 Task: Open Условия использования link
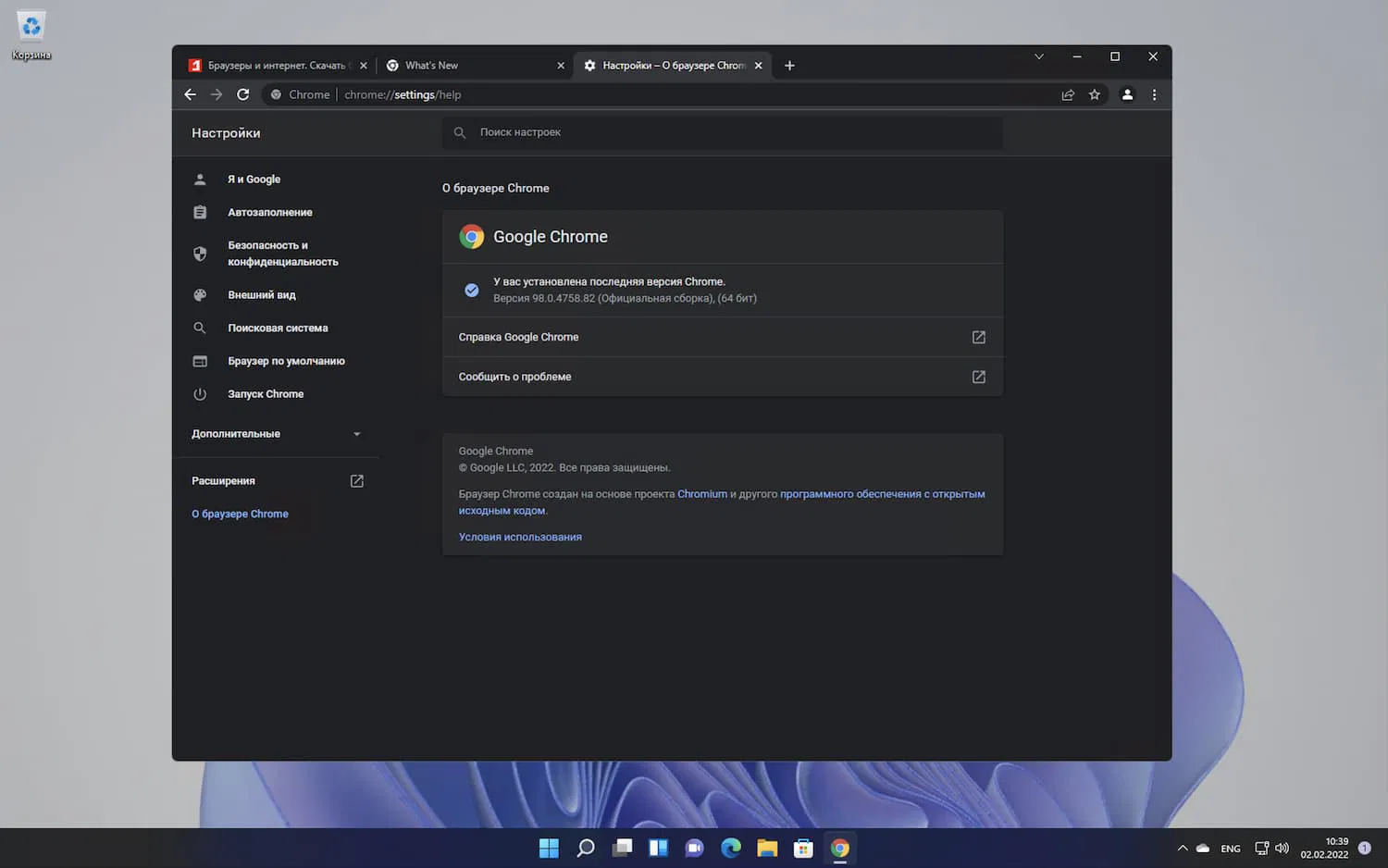click(520, 537)
